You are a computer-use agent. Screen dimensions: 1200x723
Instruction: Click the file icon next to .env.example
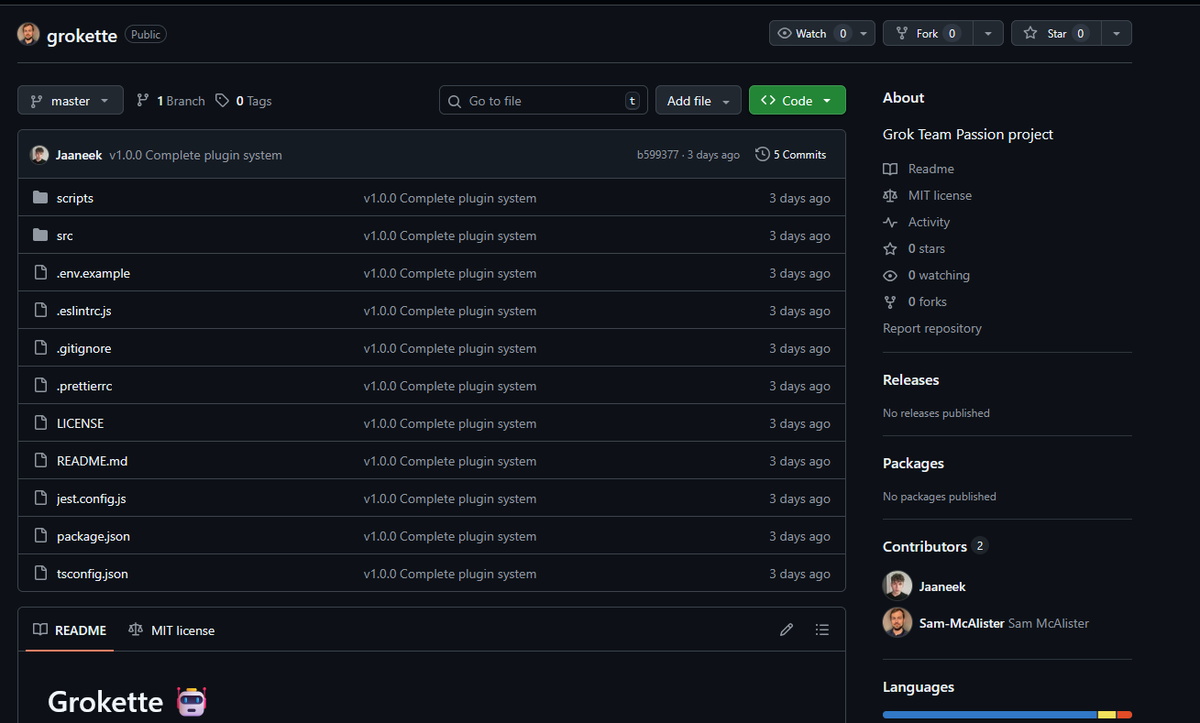(40, 273)
